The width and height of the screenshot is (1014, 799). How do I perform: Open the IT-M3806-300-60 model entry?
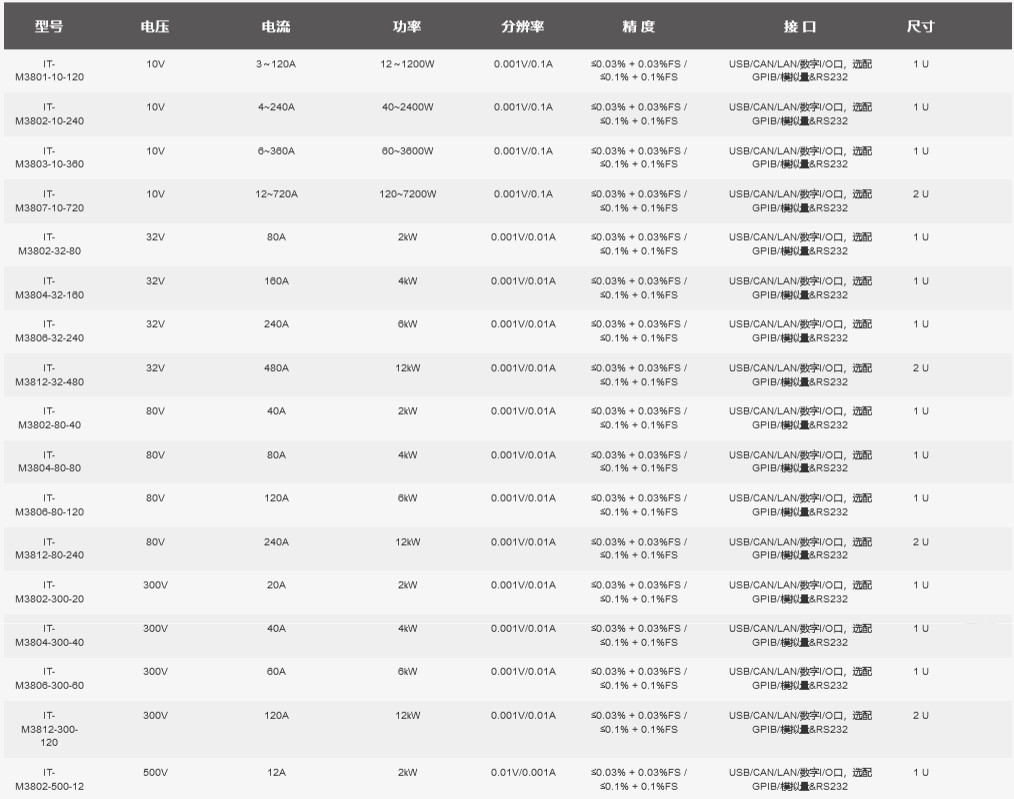click(x=49, y=678)
